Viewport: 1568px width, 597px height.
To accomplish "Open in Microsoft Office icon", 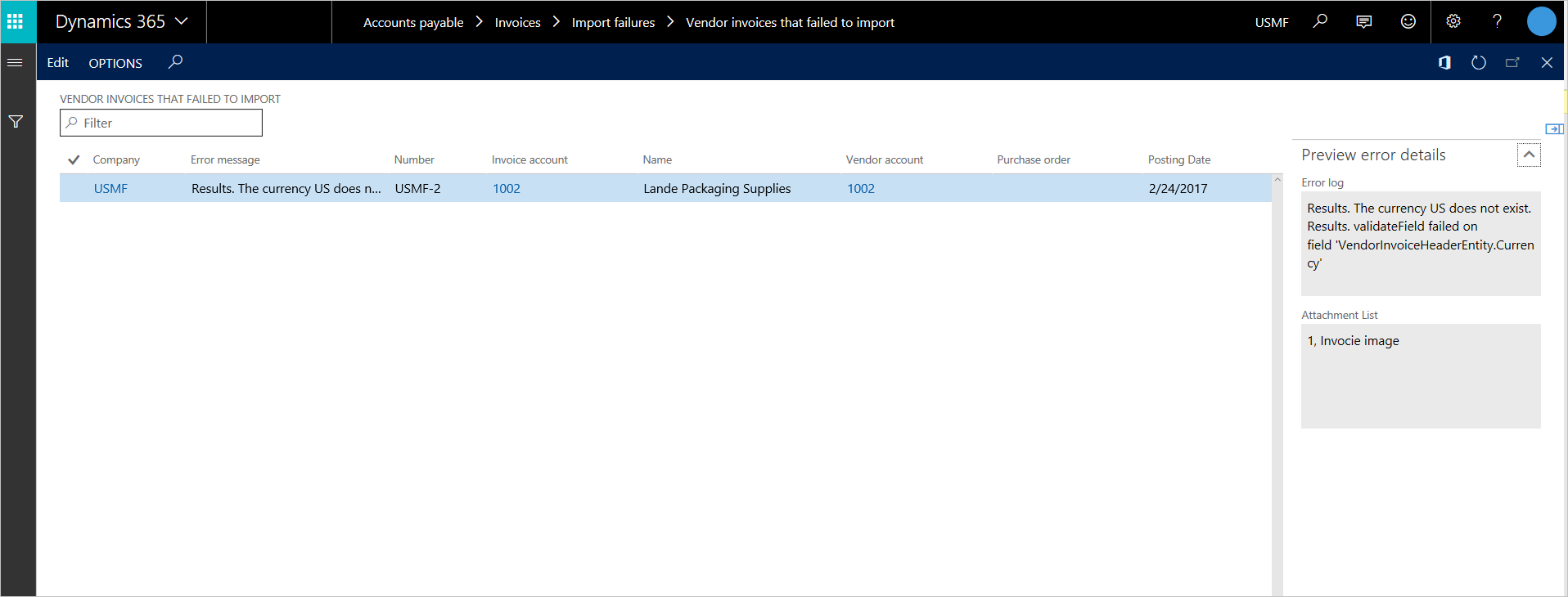I will click(x=1444, y=62).
